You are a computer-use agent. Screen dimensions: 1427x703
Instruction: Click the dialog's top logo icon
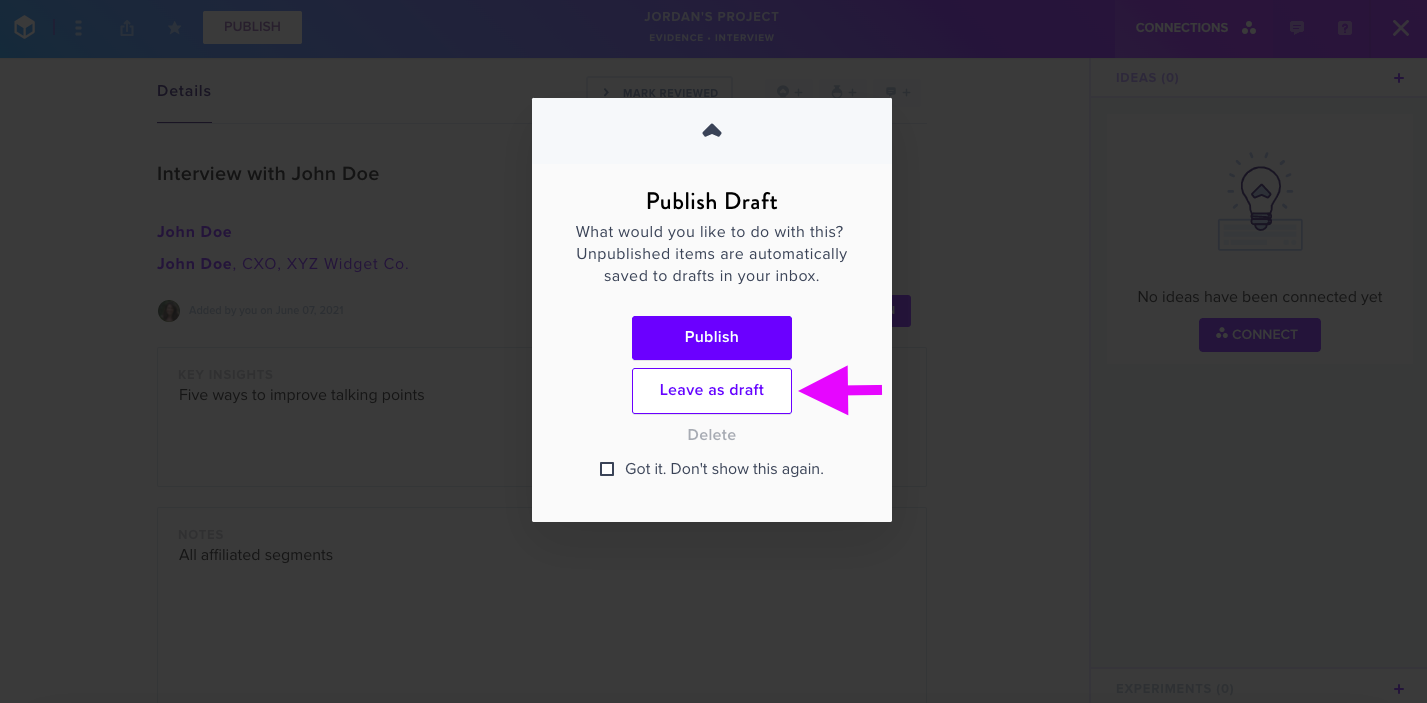pos(712,130)
